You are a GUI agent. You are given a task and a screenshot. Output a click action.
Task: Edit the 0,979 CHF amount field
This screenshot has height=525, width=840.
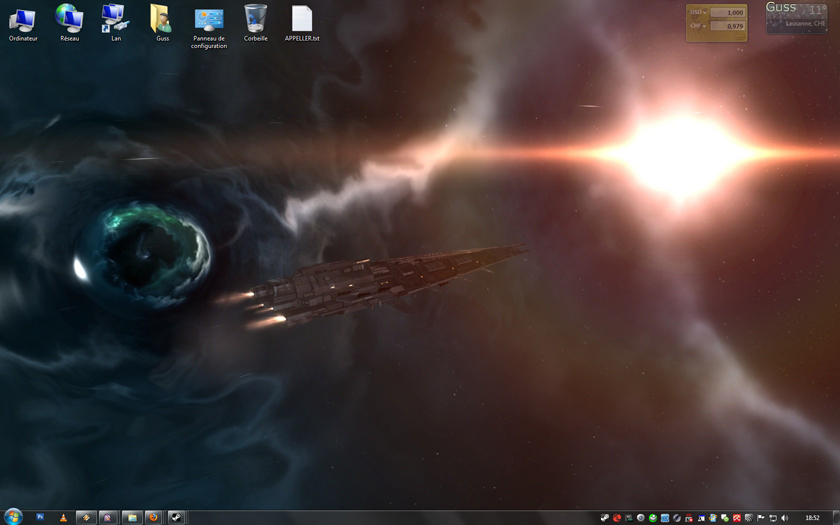point(728,26)
